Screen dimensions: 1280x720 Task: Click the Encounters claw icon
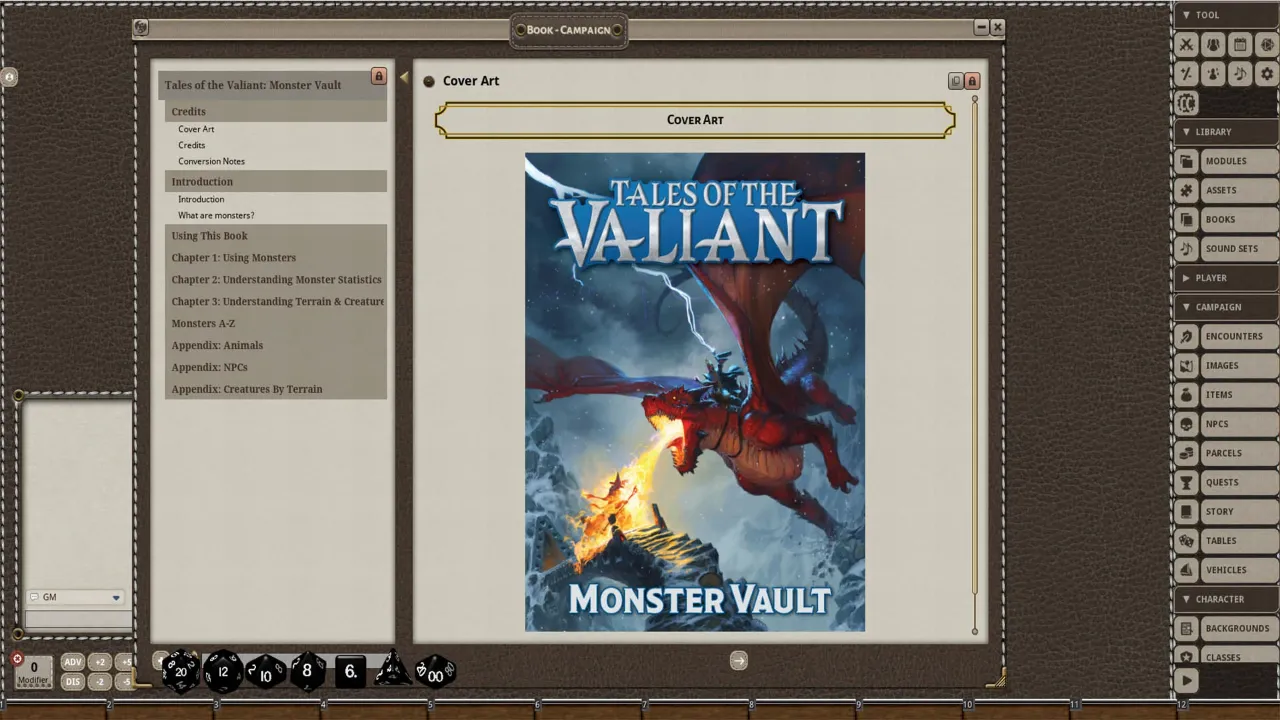1187,336
